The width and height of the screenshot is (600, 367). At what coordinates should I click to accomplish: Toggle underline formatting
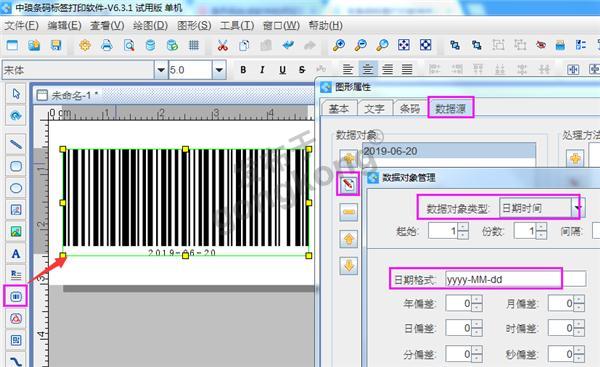click(282, 70)
